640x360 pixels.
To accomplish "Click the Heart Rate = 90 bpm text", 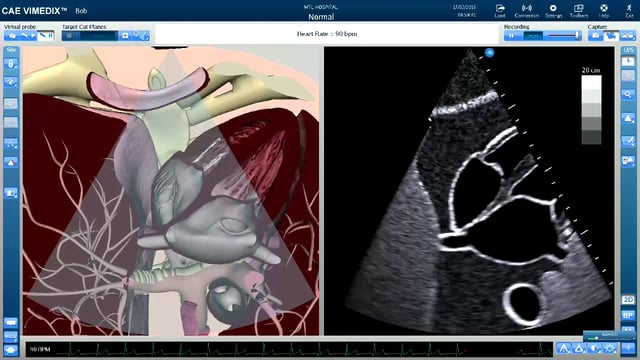I will (x=327, y=34).
